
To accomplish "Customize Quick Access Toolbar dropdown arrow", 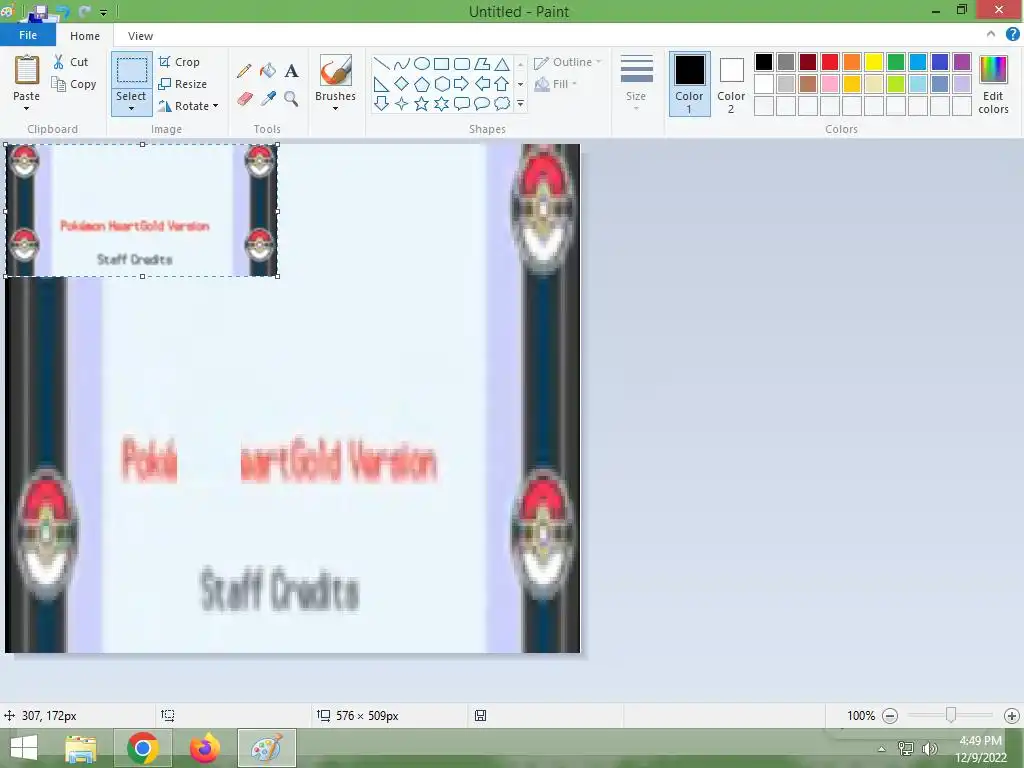I will [x=103, y=12].
